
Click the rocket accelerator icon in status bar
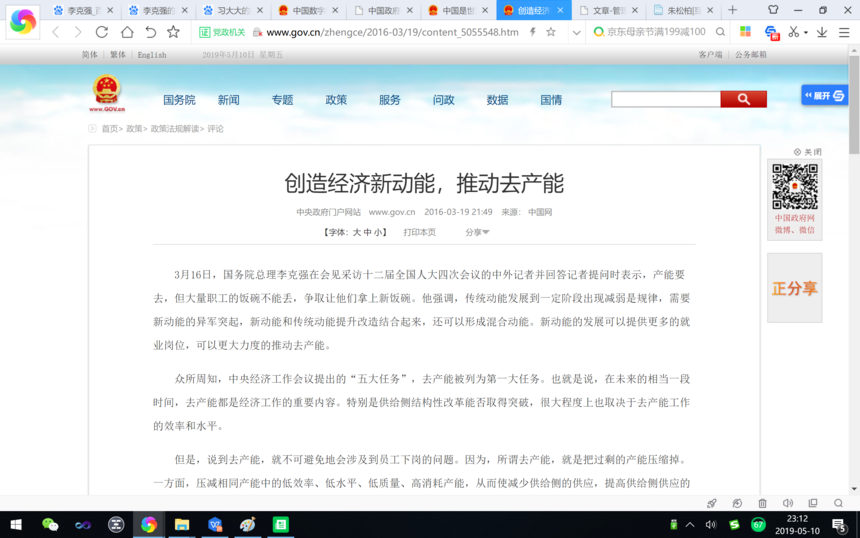712,503
